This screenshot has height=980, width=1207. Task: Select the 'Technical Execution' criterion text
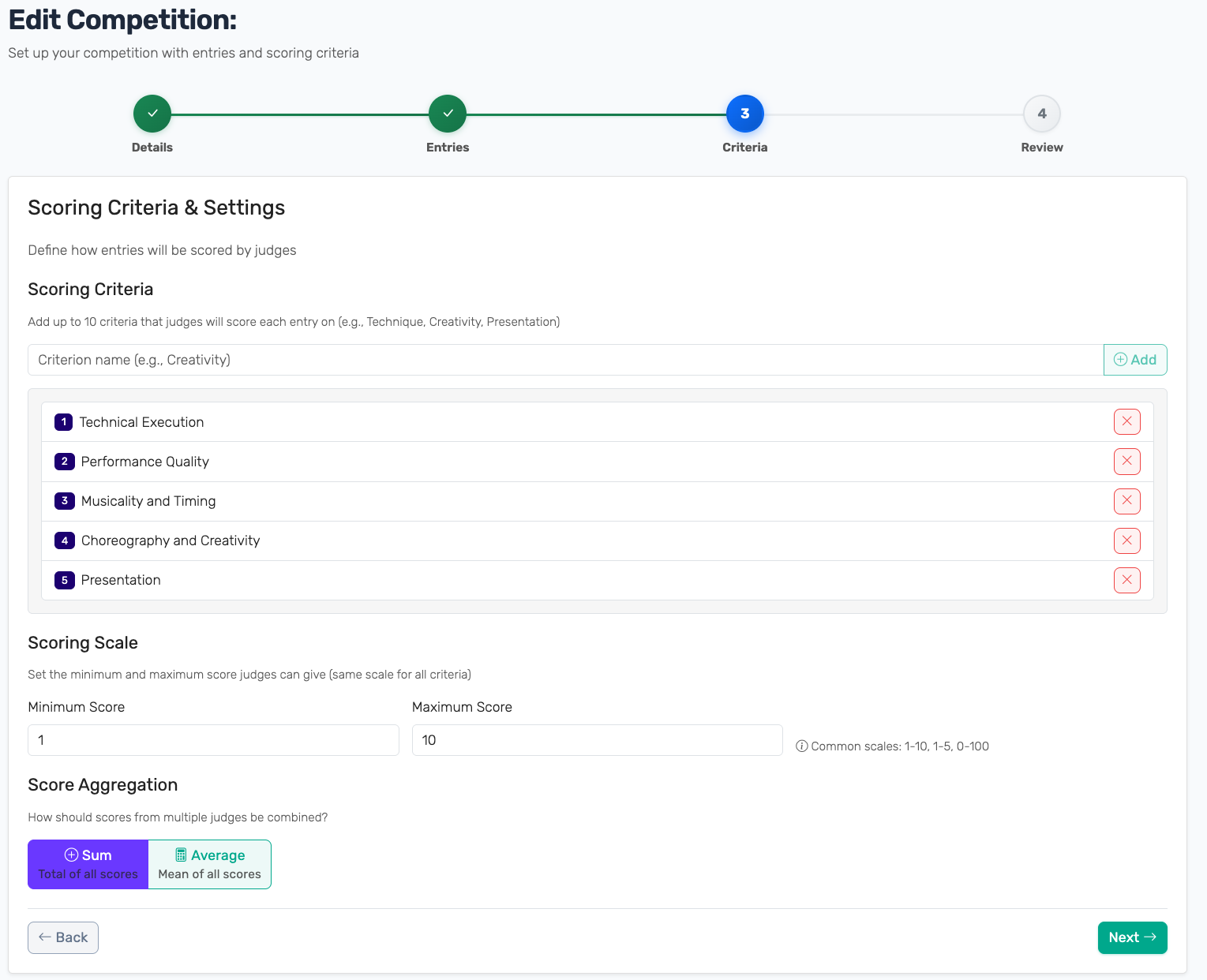tap(141, 422)
